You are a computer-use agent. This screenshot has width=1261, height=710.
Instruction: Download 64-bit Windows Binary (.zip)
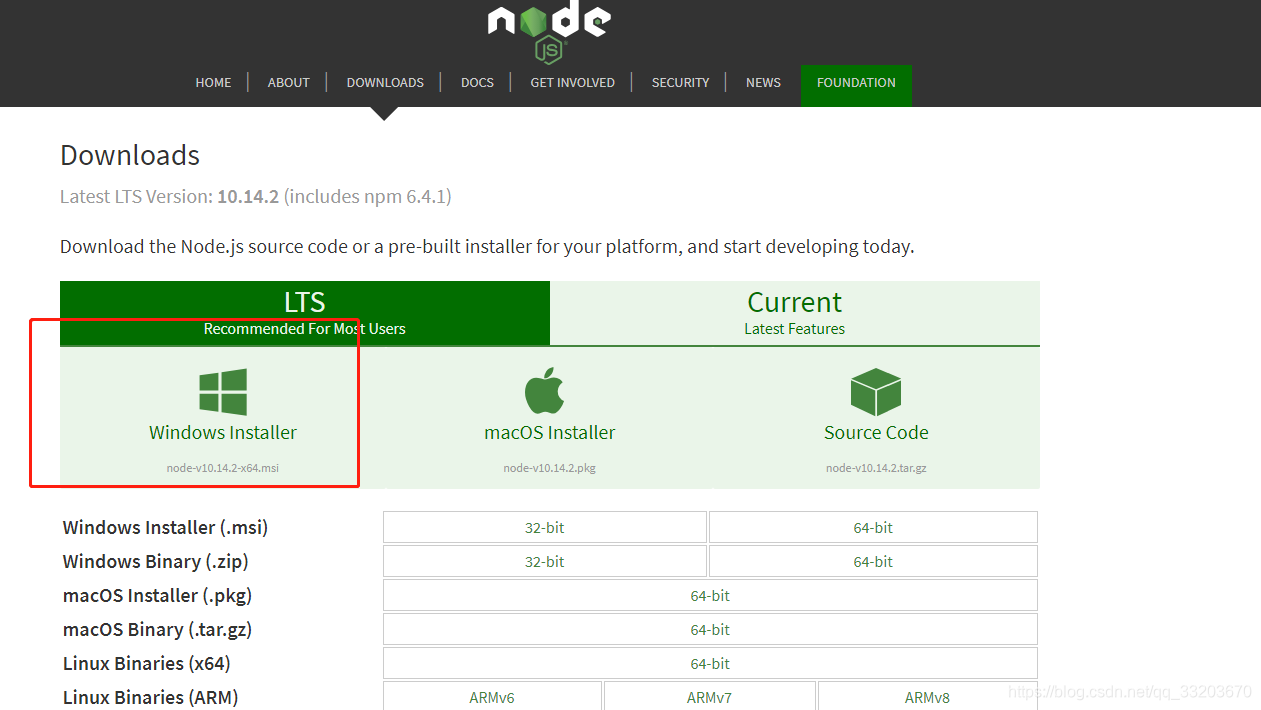873,561
